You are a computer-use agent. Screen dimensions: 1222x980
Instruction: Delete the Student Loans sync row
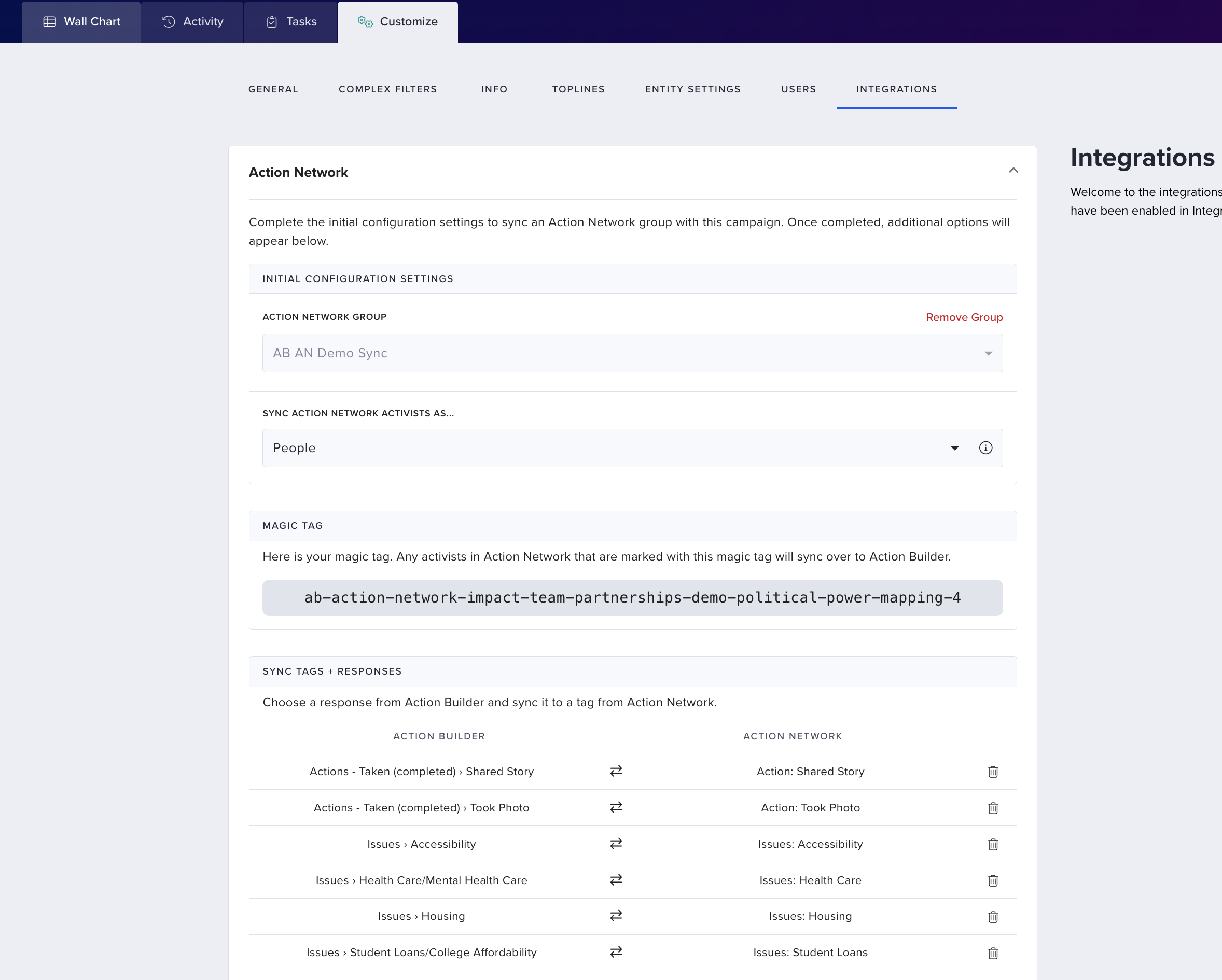click(993, 953)
